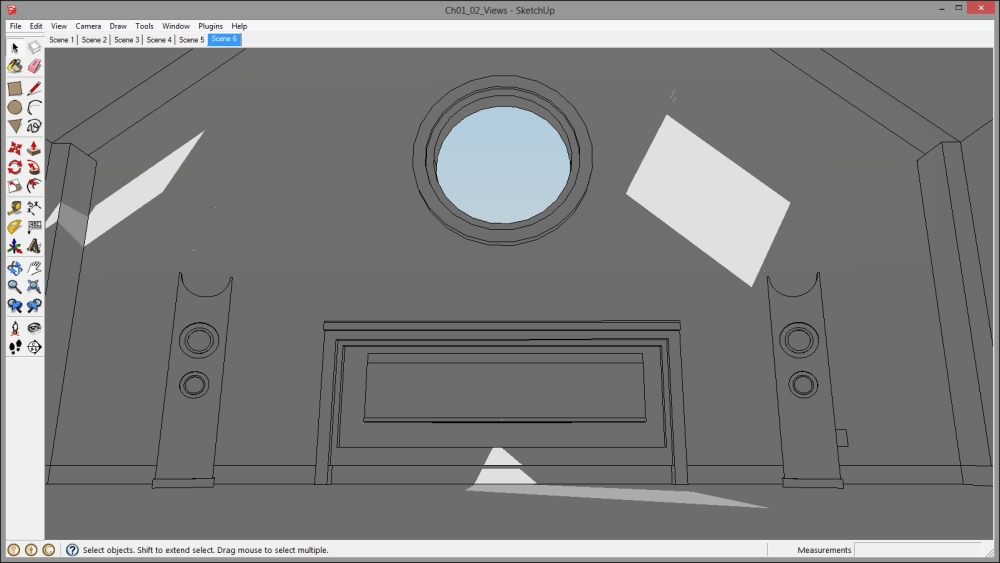Click the second status bar circle icon
This screenshot has height=563, width=1000.
[31, 550]
